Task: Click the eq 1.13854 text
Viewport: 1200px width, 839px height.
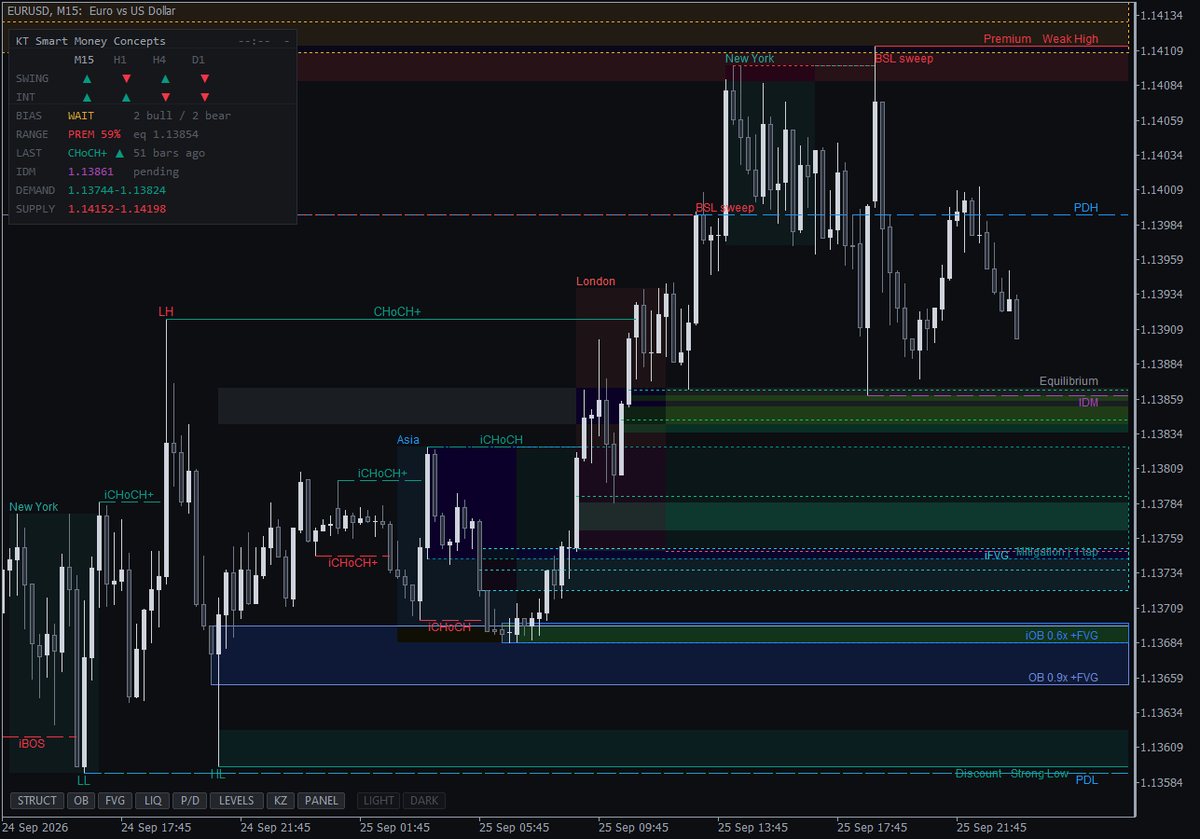Action: 166,134
